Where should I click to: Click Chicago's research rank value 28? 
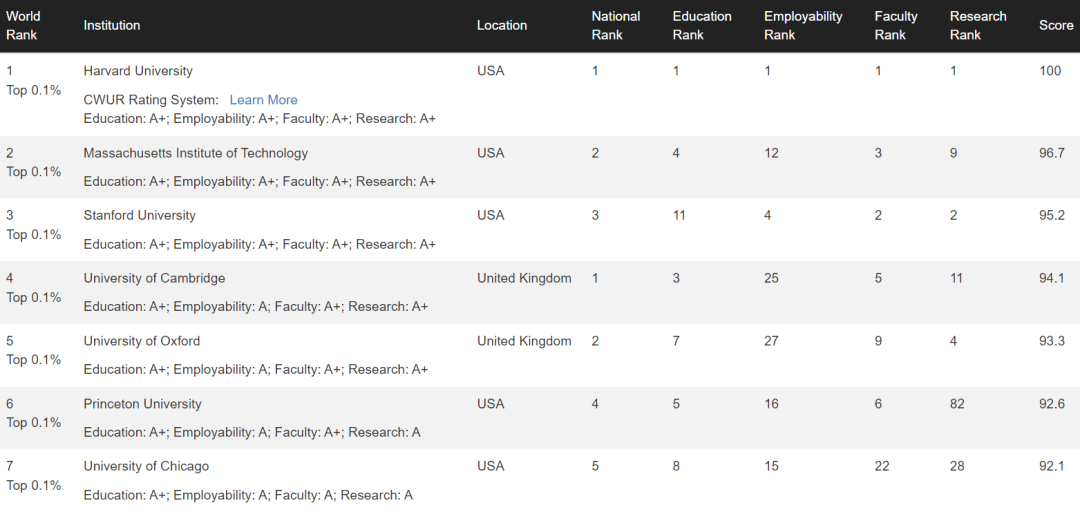[957, 467]
